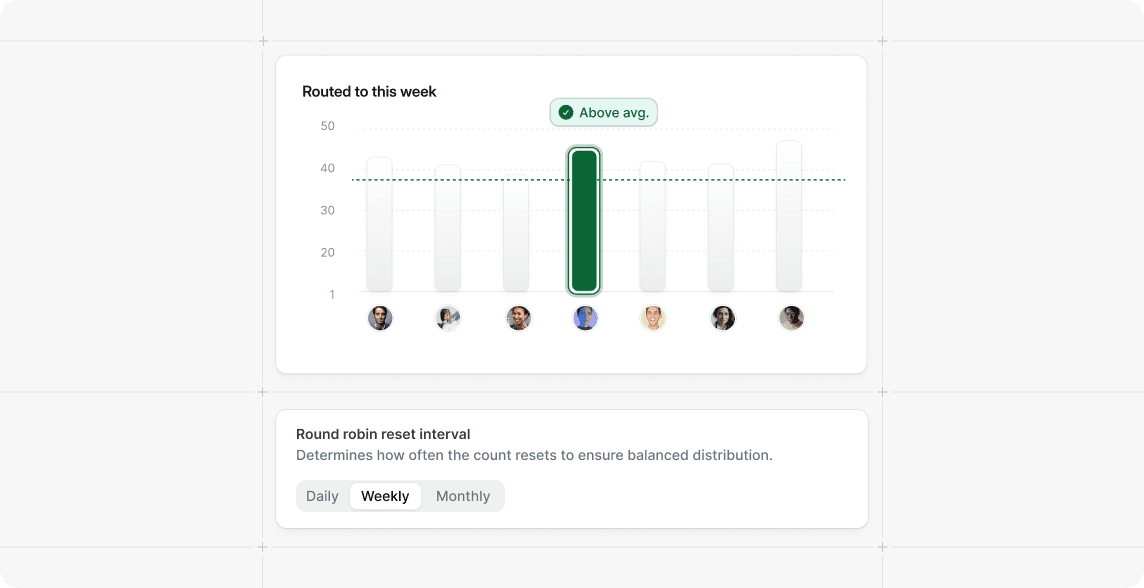Screen dimensions: 1144x588
Task: Click the last avatar with beige background
Action: (791, 318)
